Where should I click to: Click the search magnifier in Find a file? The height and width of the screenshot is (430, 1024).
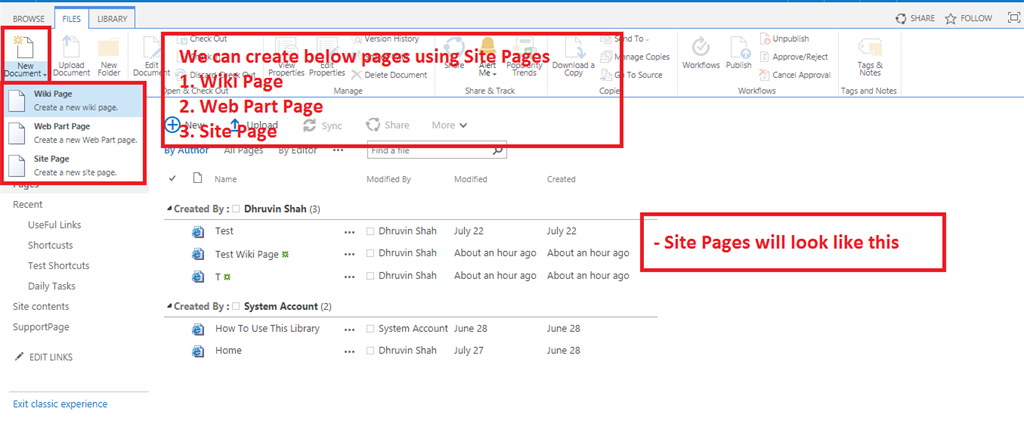(x=498, y=150)
